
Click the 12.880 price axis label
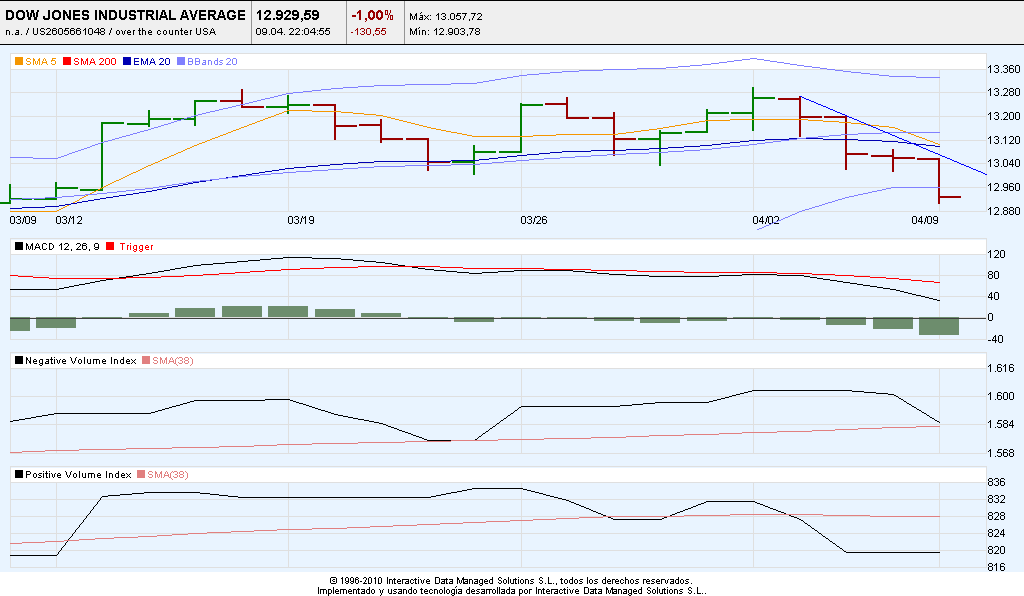click(x=1004, y=211)
